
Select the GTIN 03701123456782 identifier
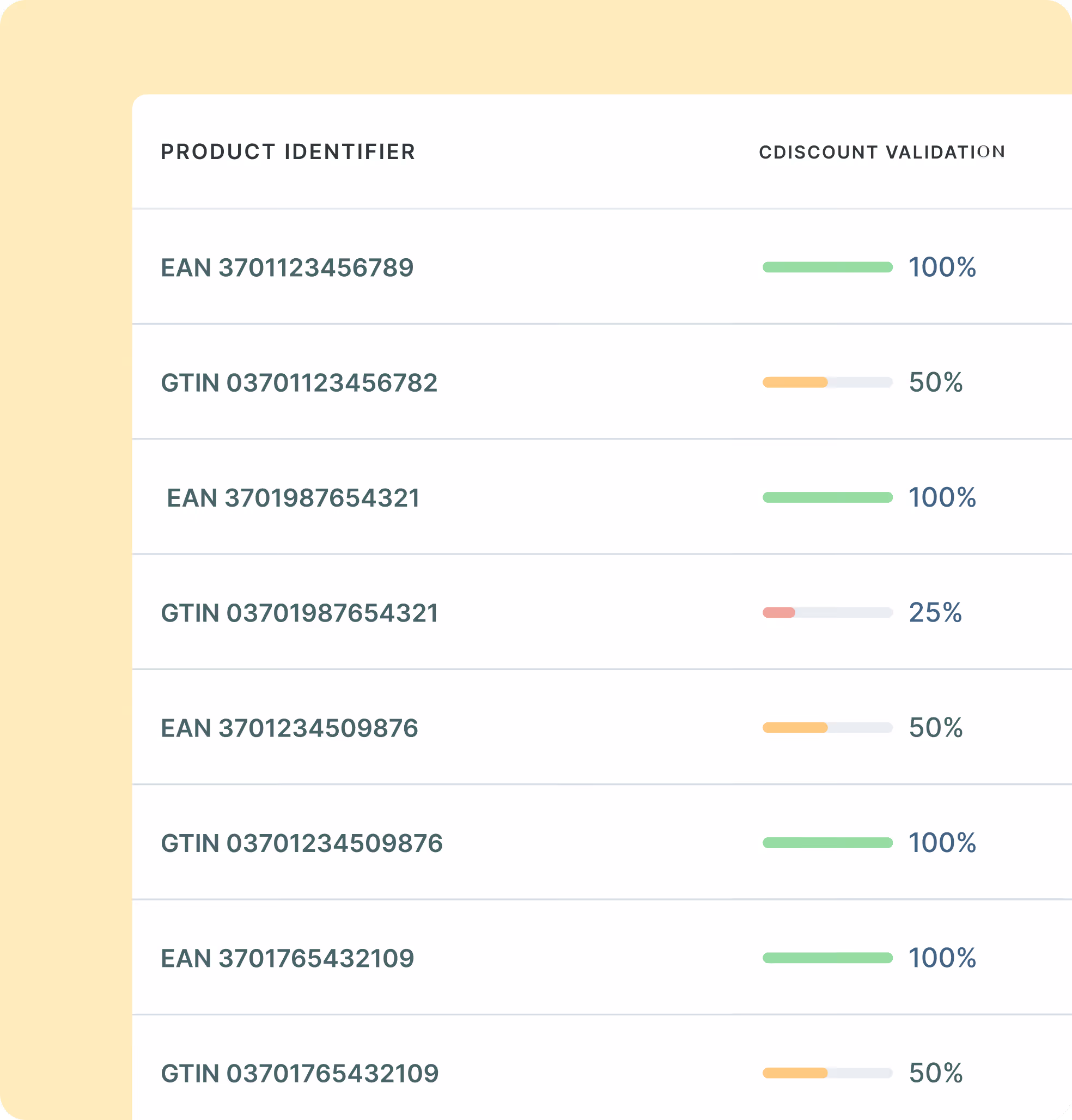coord(299,383)
